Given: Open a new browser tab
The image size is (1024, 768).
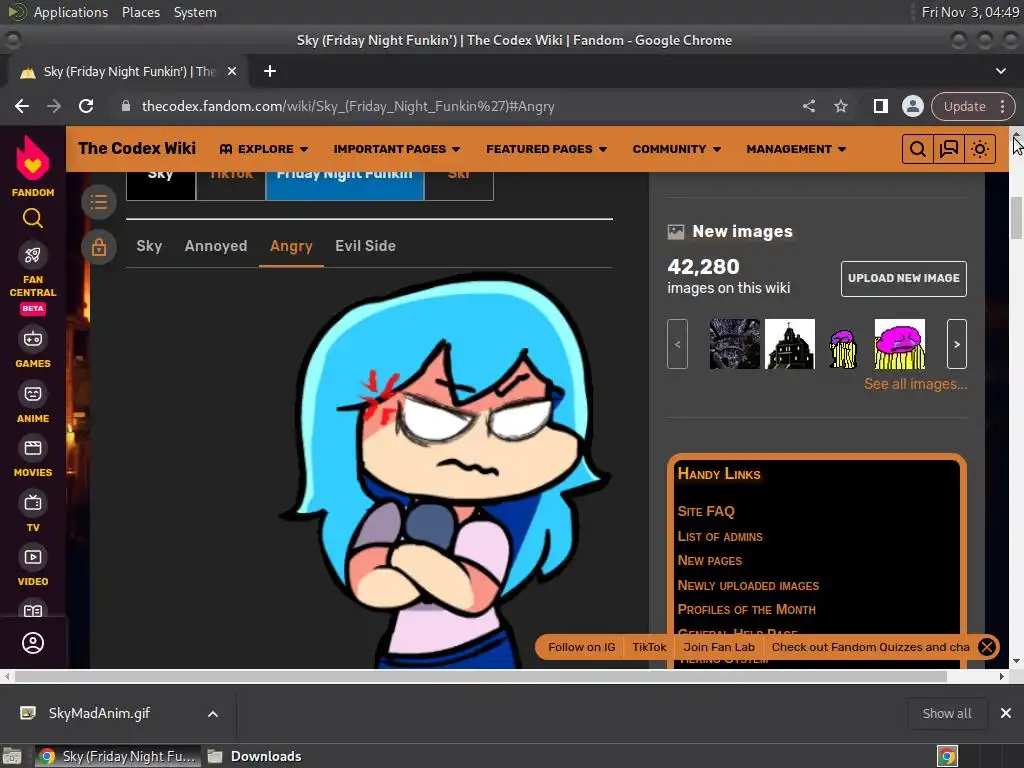Looking at the screenshot, I should coord(270,71).
